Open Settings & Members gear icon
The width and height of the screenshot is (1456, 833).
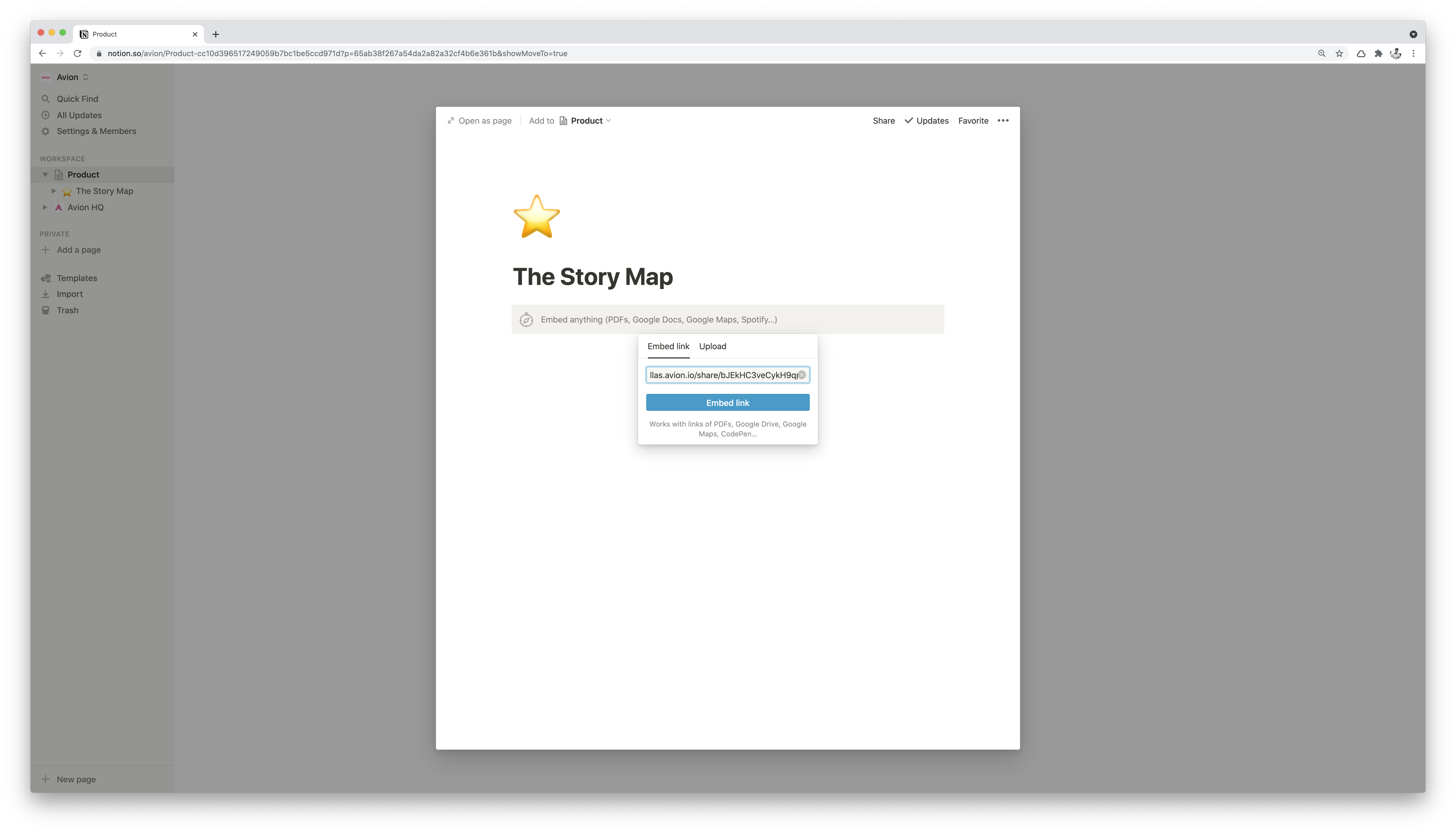(46, 131)
